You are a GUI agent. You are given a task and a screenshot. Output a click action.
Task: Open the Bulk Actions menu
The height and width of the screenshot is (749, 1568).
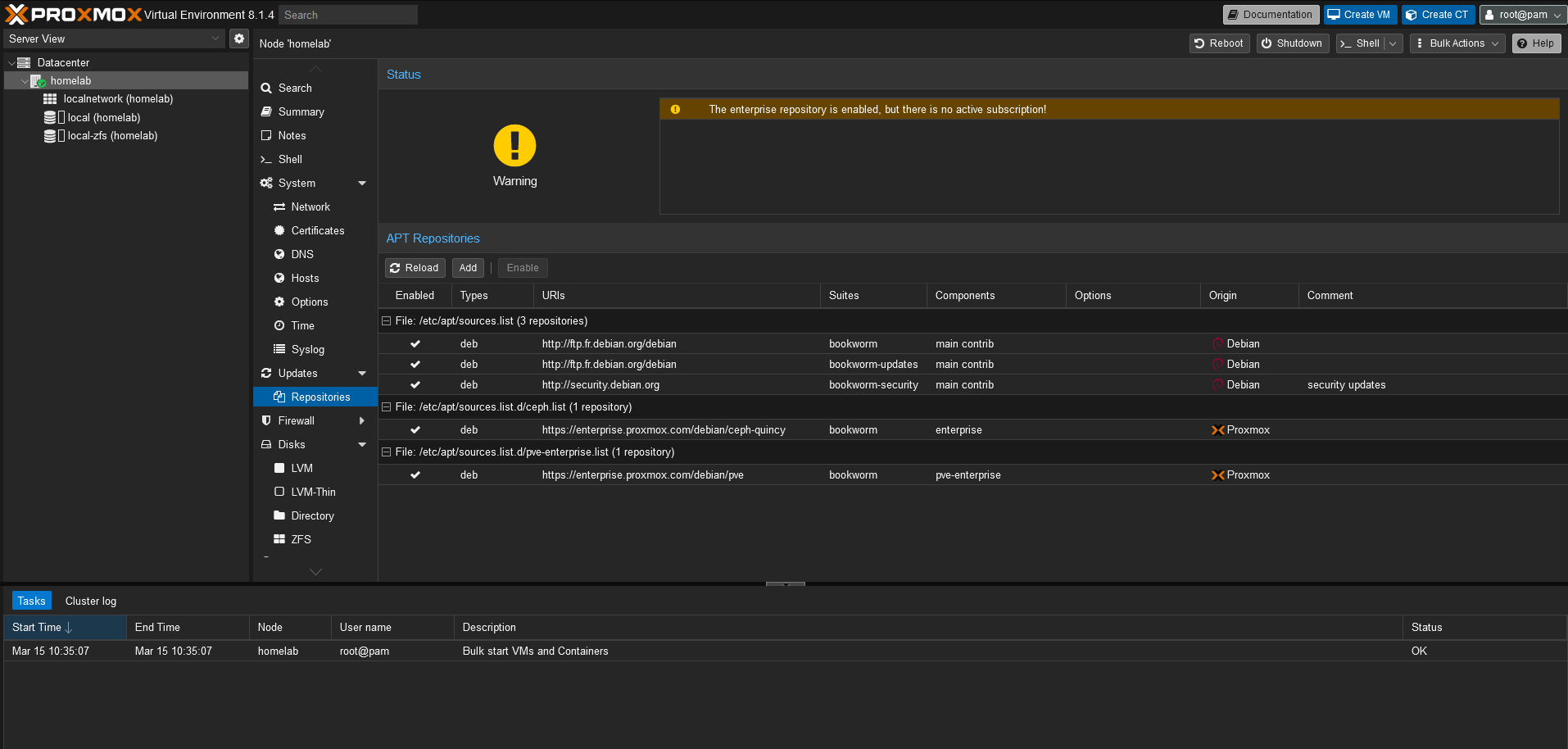point(1457,43)
